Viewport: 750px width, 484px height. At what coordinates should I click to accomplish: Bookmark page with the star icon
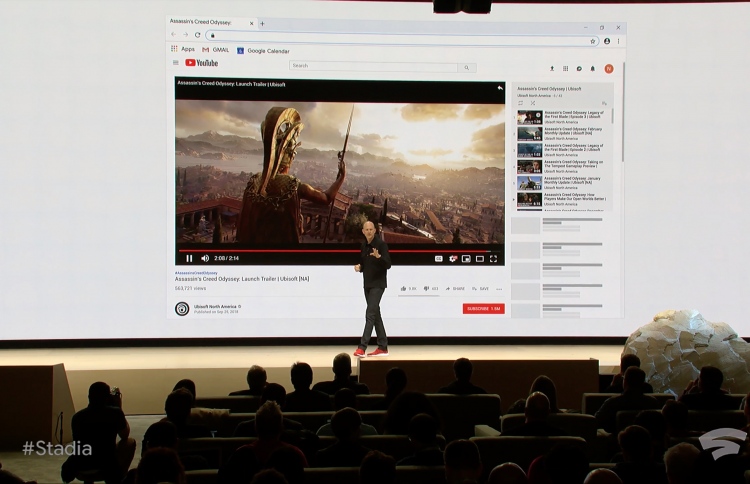click(593, 41)
